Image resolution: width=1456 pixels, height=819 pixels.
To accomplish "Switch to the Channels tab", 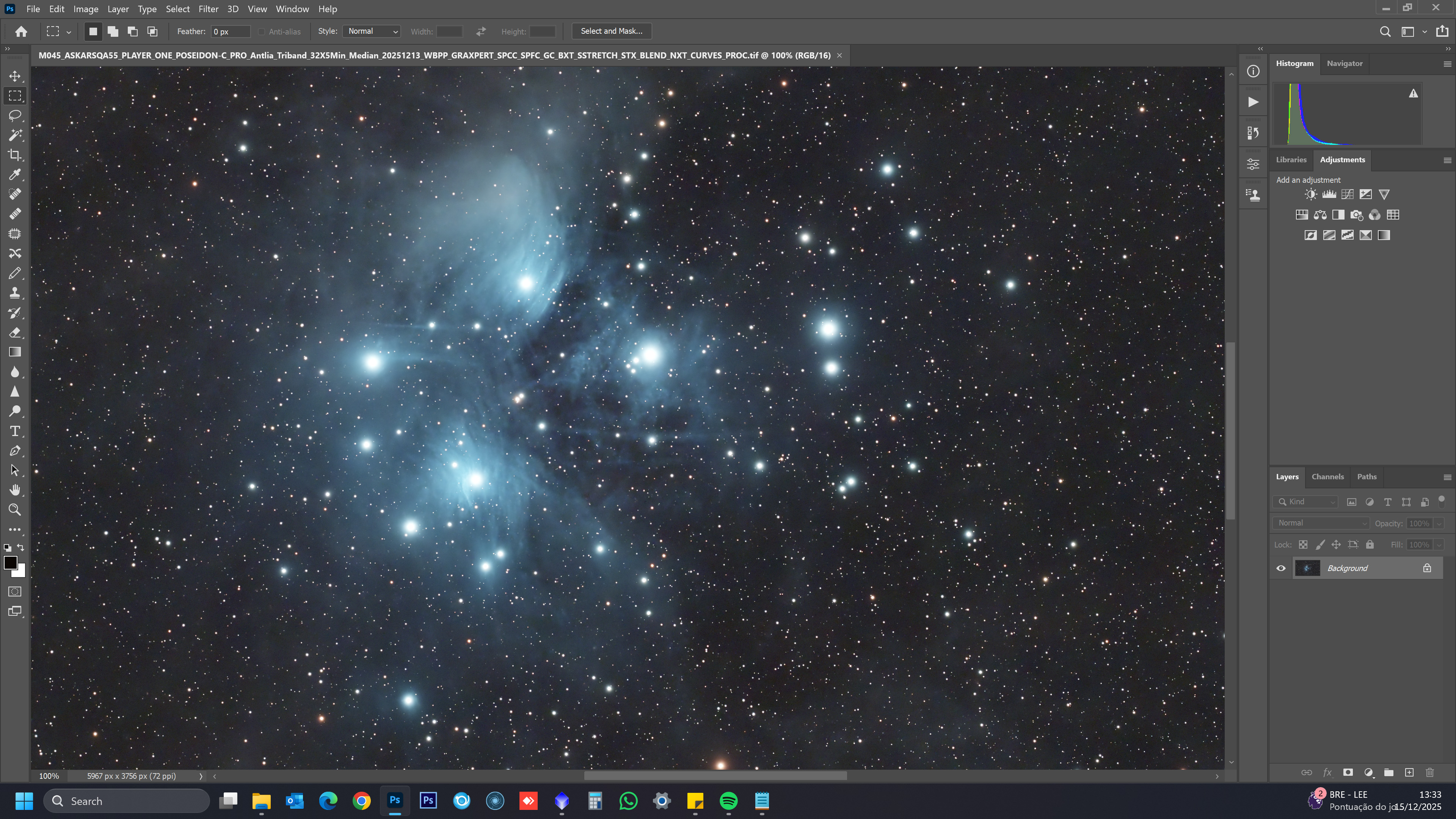I will coord(1327,477).
